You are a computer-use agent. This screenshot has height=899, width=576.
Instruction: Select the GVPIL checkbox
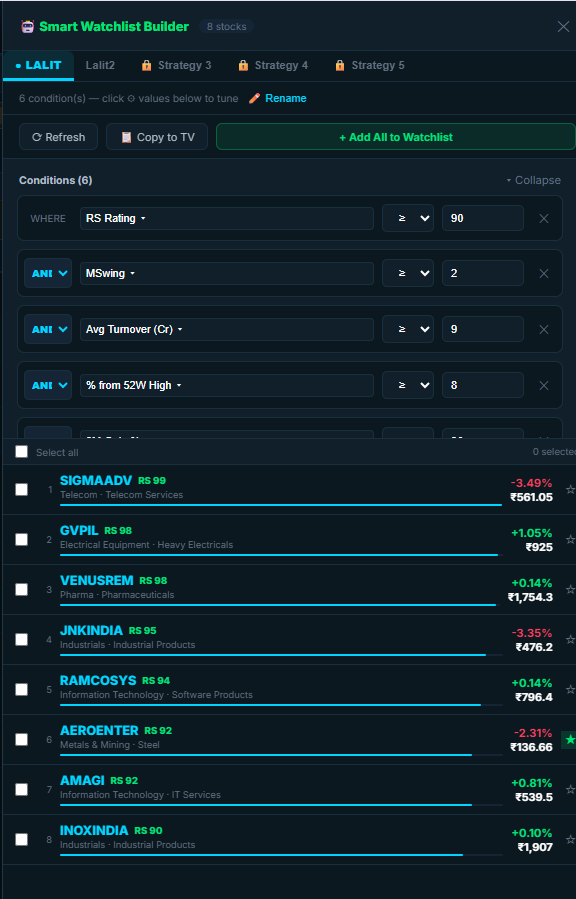(x=21, y=539)
